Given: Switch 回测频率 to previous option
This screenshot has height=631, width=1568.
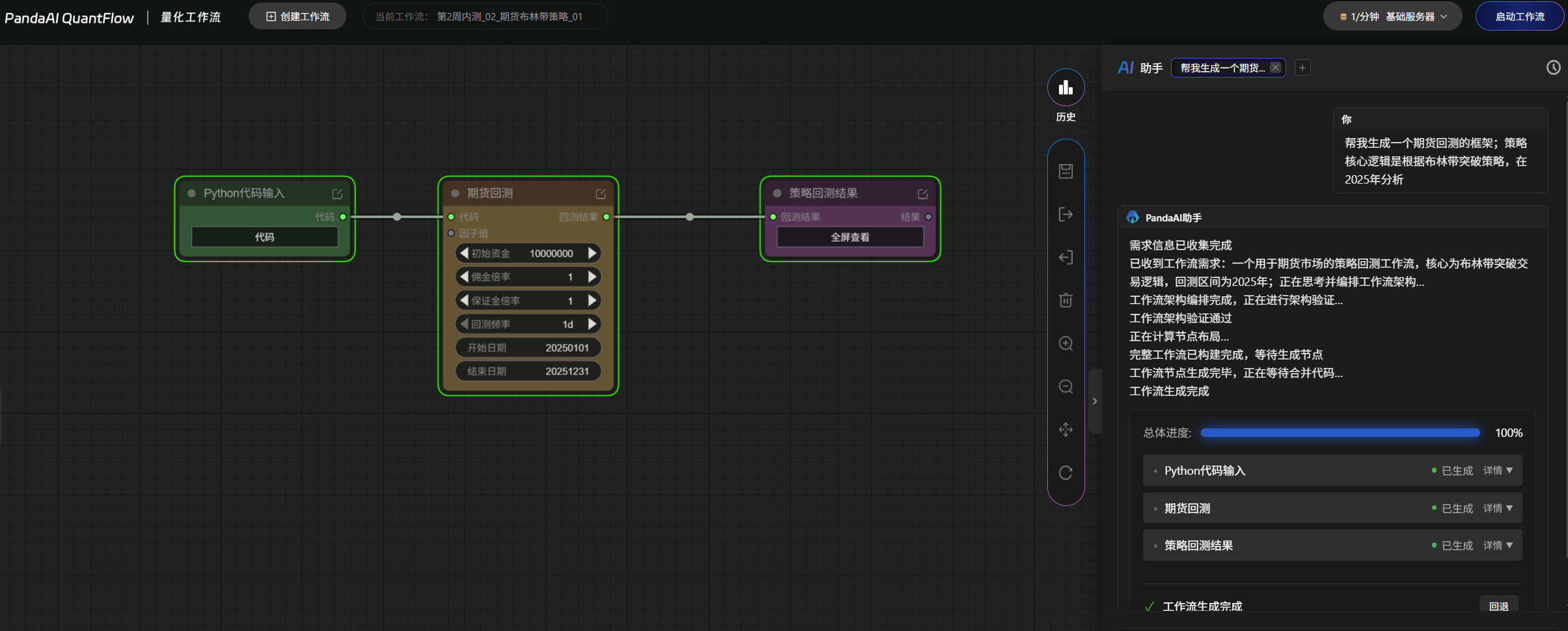Looking at the screenshot, I should 464,324.
